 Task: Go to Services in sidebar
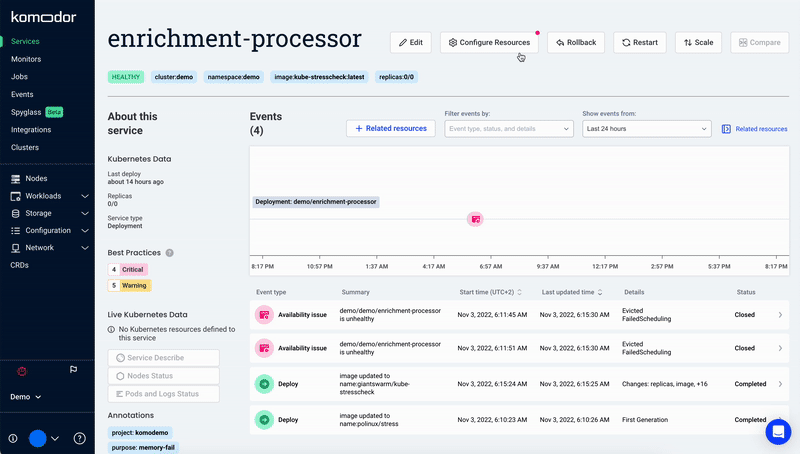pos(25,41)
